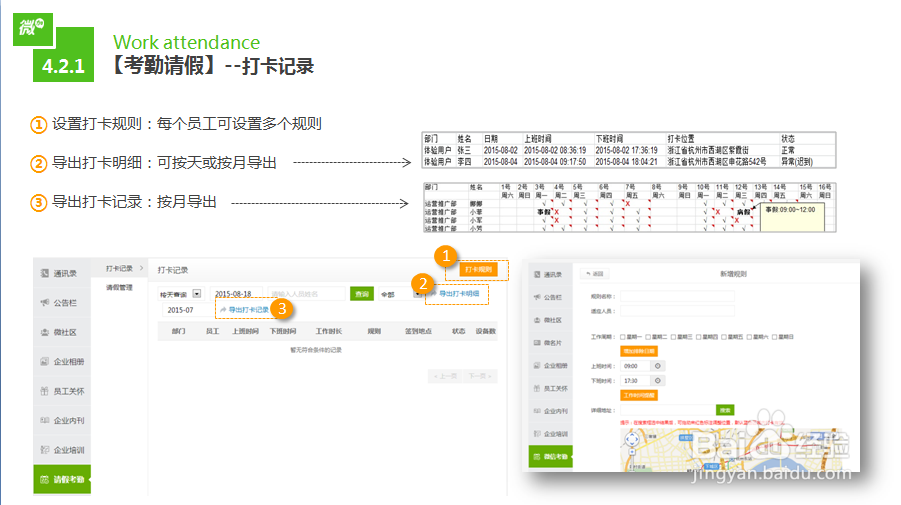Select the 打卡记录 submenu item
This screenshot has width=901, height=505.
[x=119, y=268]
